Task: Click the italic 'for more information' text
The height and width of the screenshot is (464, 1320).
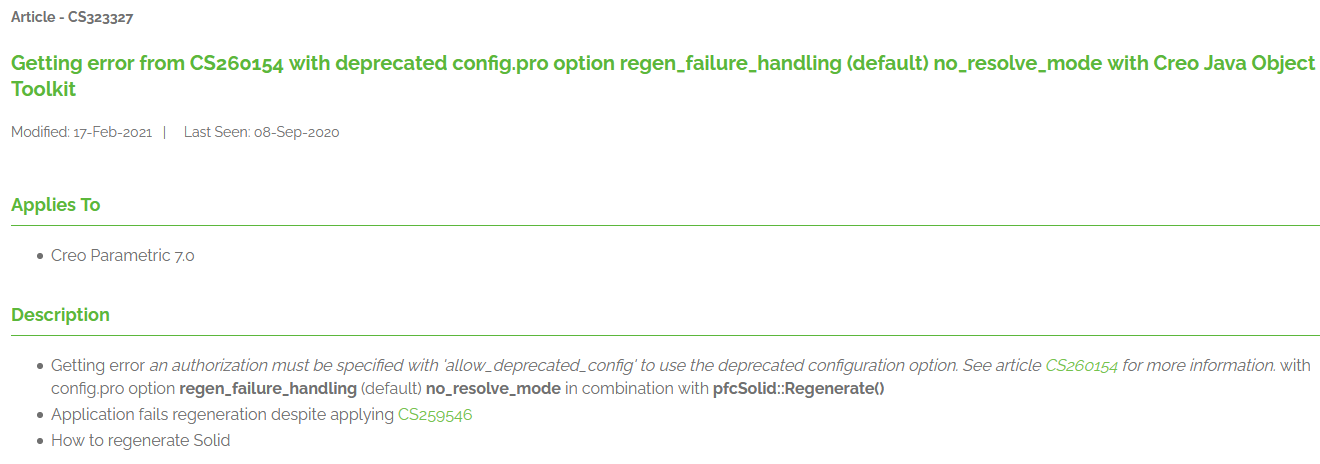Action: coord(1198,366)
